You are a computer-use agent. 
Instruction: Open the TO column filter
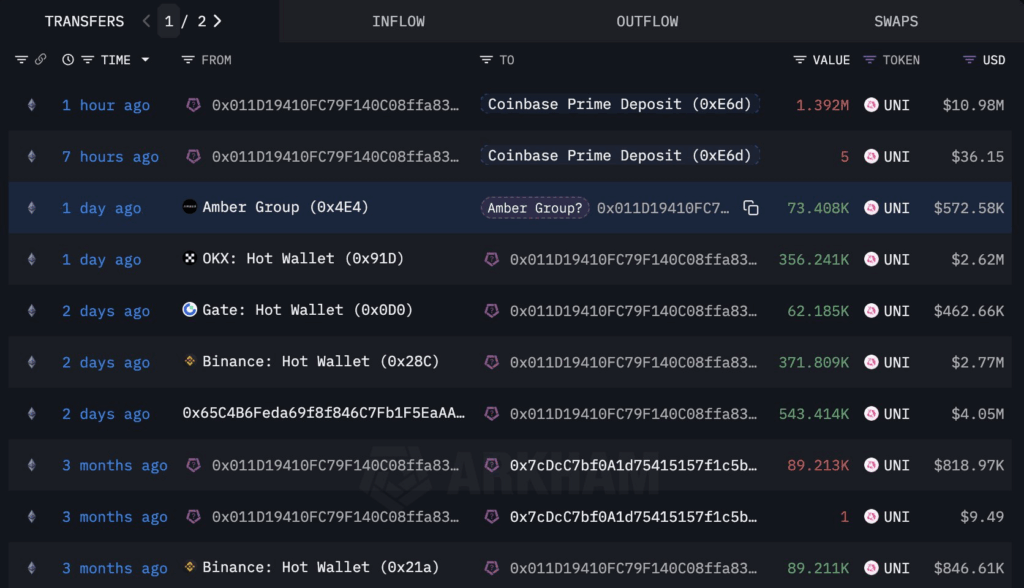click(x=486, y=60)
